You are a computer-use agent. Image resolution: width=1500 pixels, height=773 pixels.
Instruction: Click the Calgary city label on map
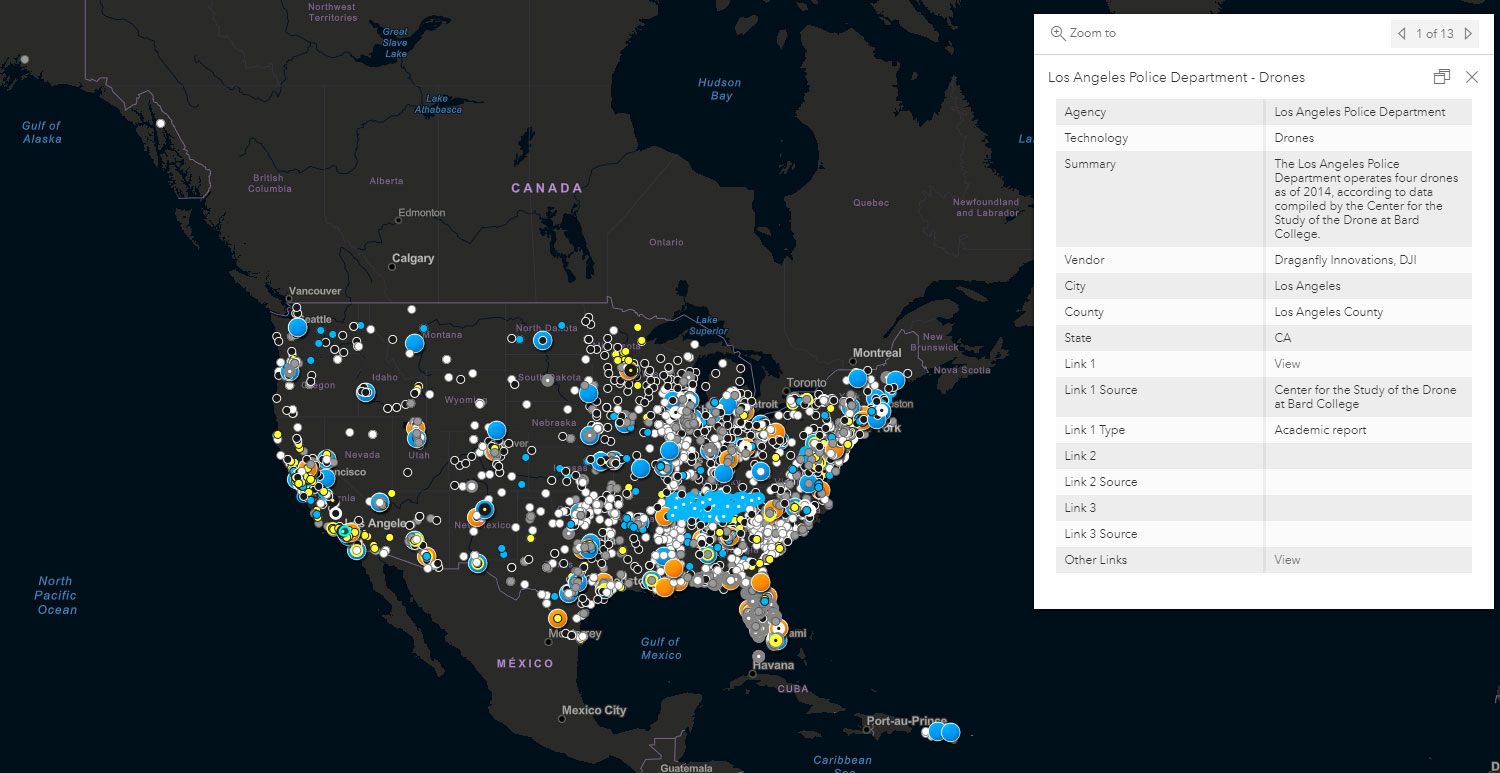[x=413, y=258]
